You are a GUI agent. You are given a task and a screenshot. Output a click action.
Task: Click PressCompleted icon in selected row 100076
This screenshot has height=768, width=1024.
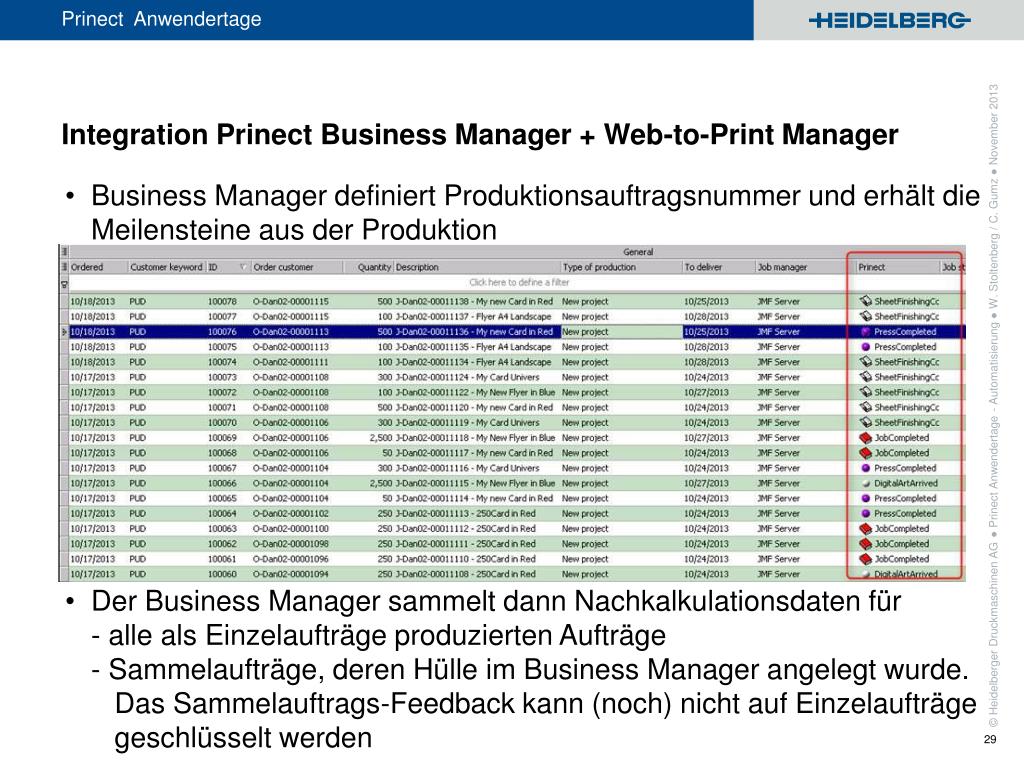tap(865, 332)
